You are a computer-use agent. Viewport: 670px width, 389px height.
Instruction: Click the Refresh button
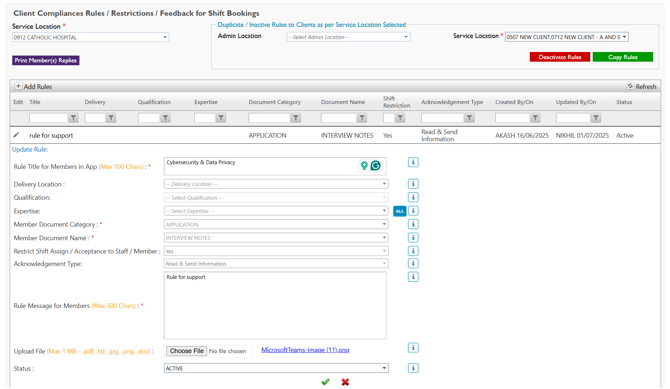(641, 86)
